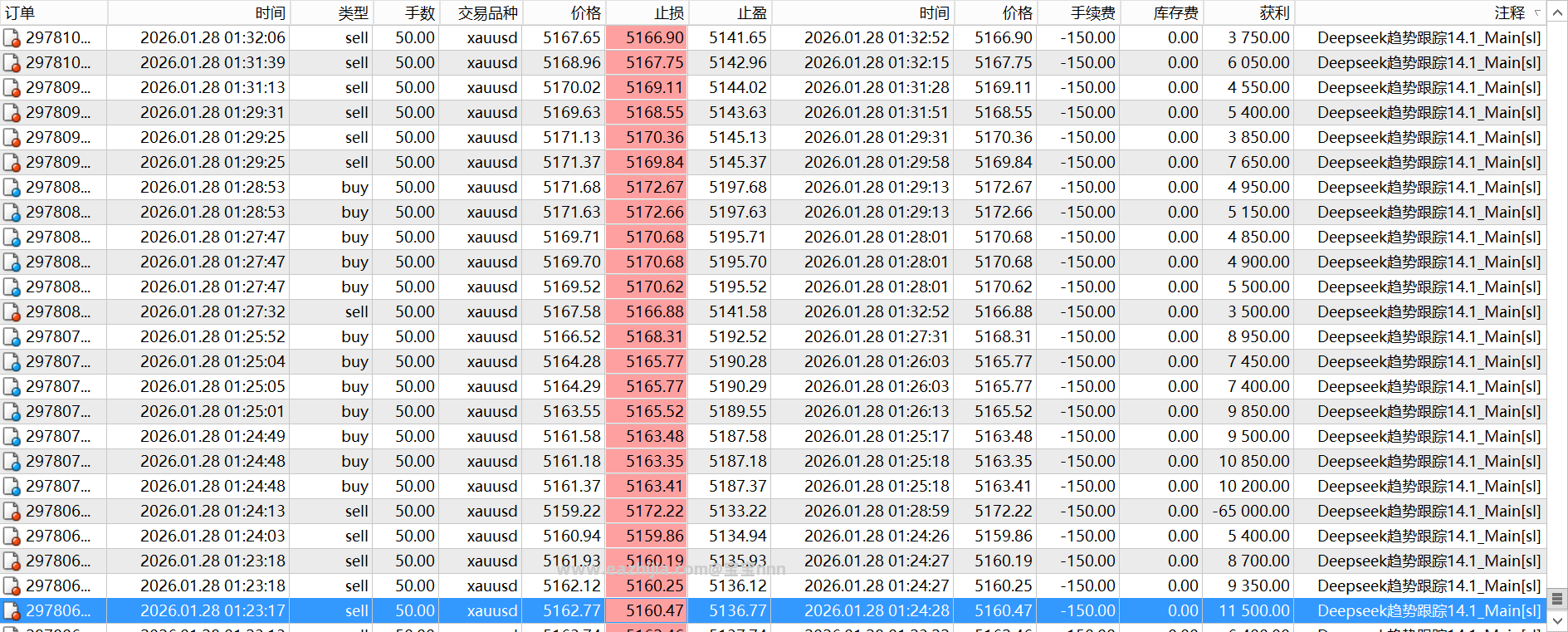1568x632 pixels.
Task: Select the profit value 6 050.00
Action: click(x=1259, y=63)
